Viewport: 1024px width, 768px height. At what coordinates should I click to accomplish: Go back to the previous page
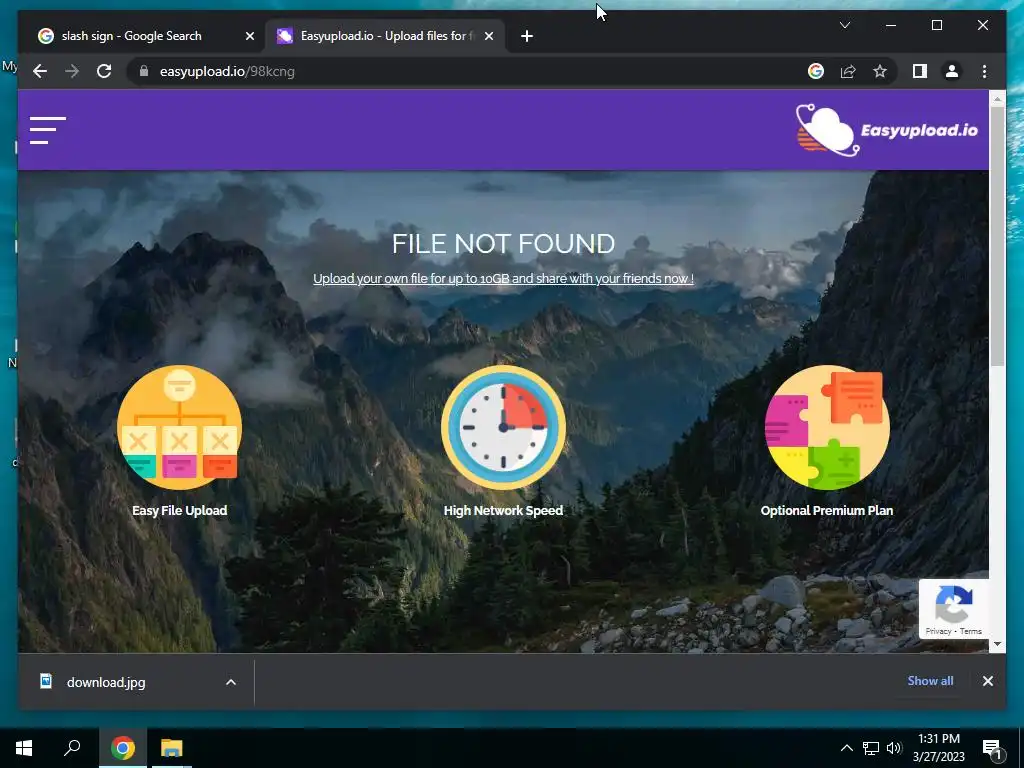(40, 71)
